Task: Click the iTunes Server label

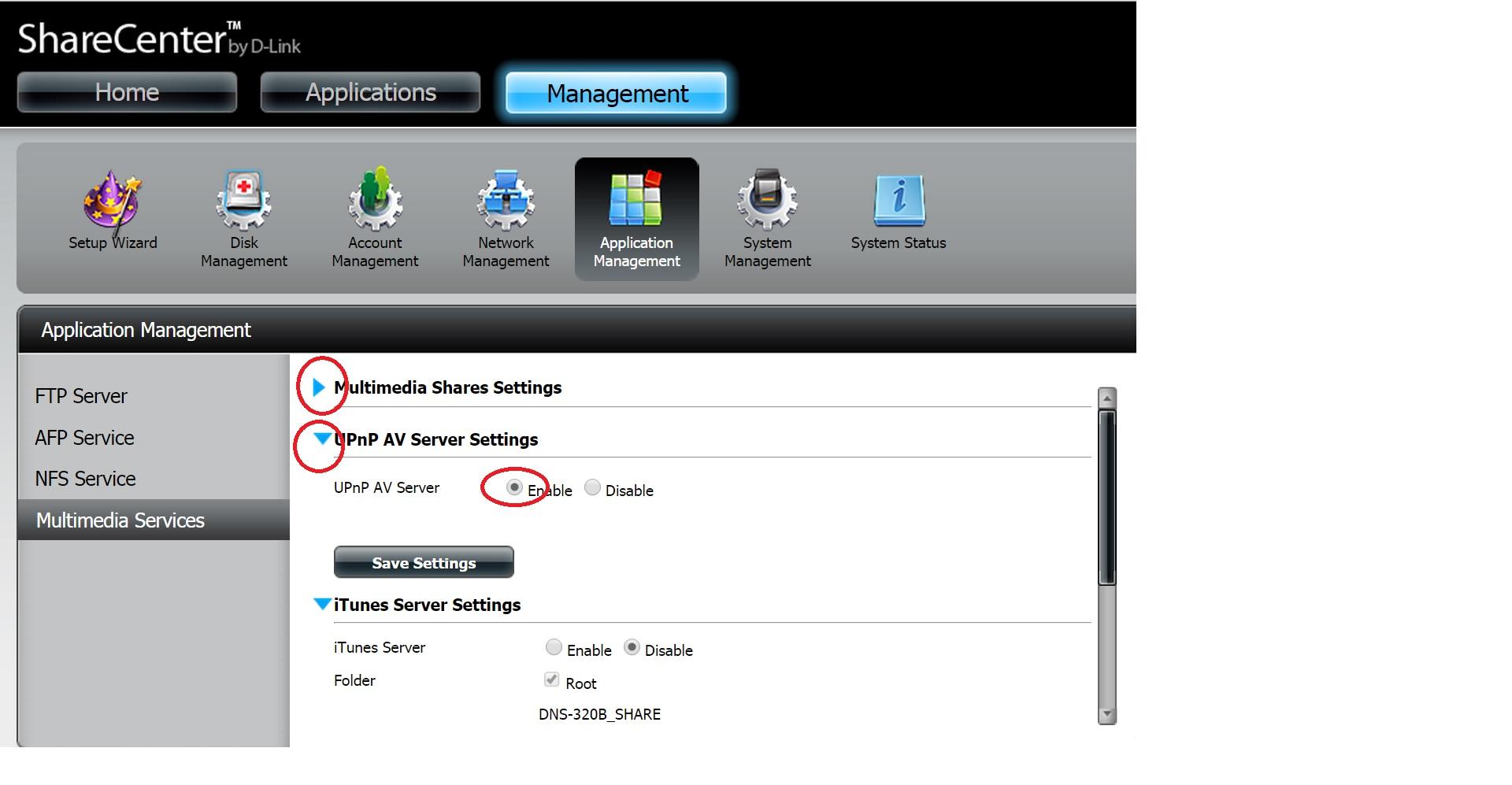Action: point(380,647)
